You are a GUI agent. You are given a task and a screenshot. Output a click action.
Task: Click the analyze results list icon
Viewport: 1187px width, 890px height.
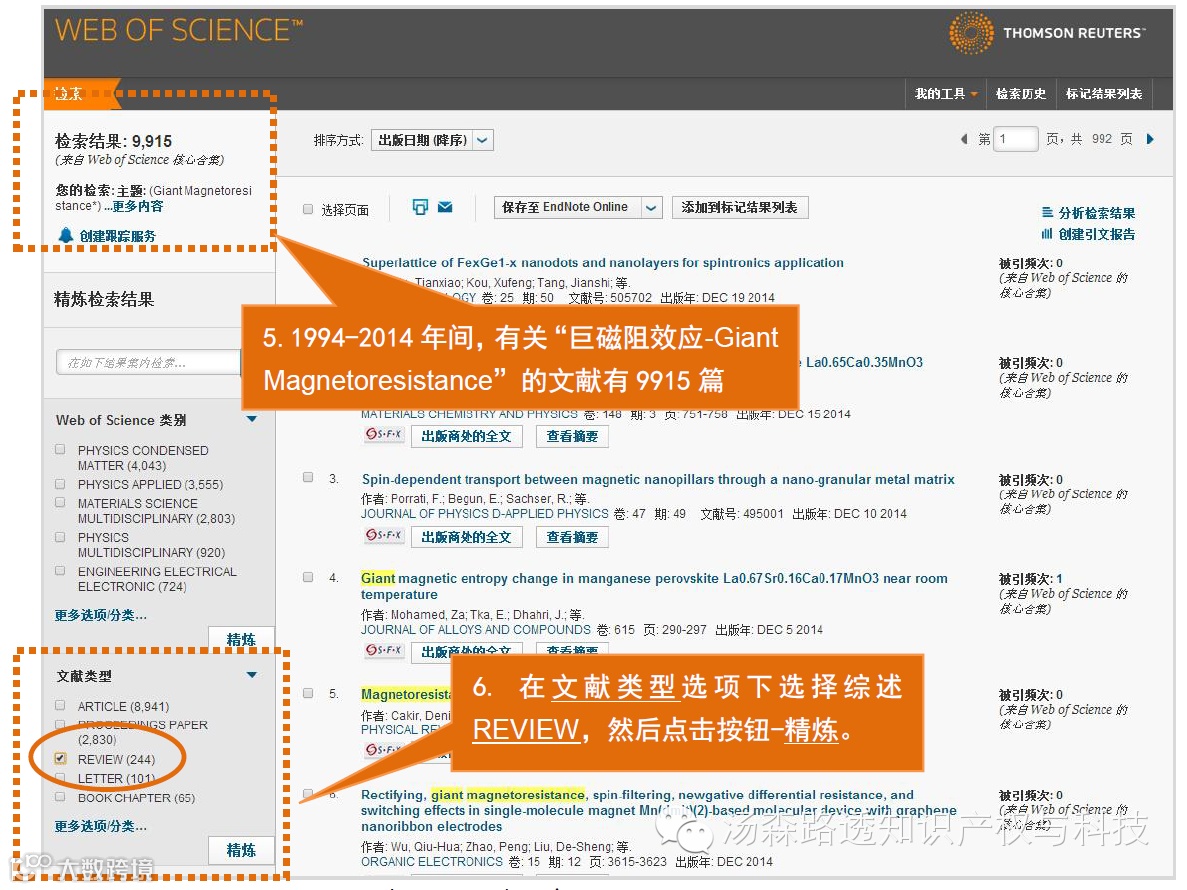coord(1048,213)
